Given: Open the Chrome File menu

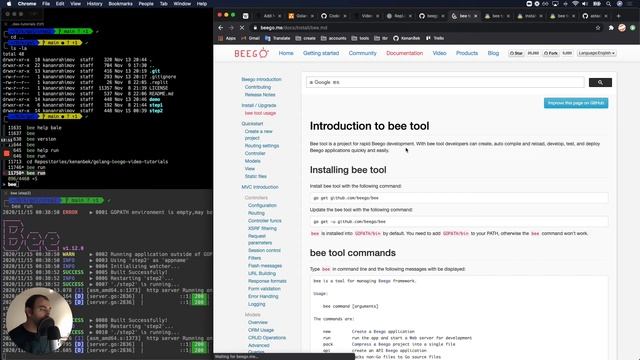Looking at the screenshot, I should point(46,4).
